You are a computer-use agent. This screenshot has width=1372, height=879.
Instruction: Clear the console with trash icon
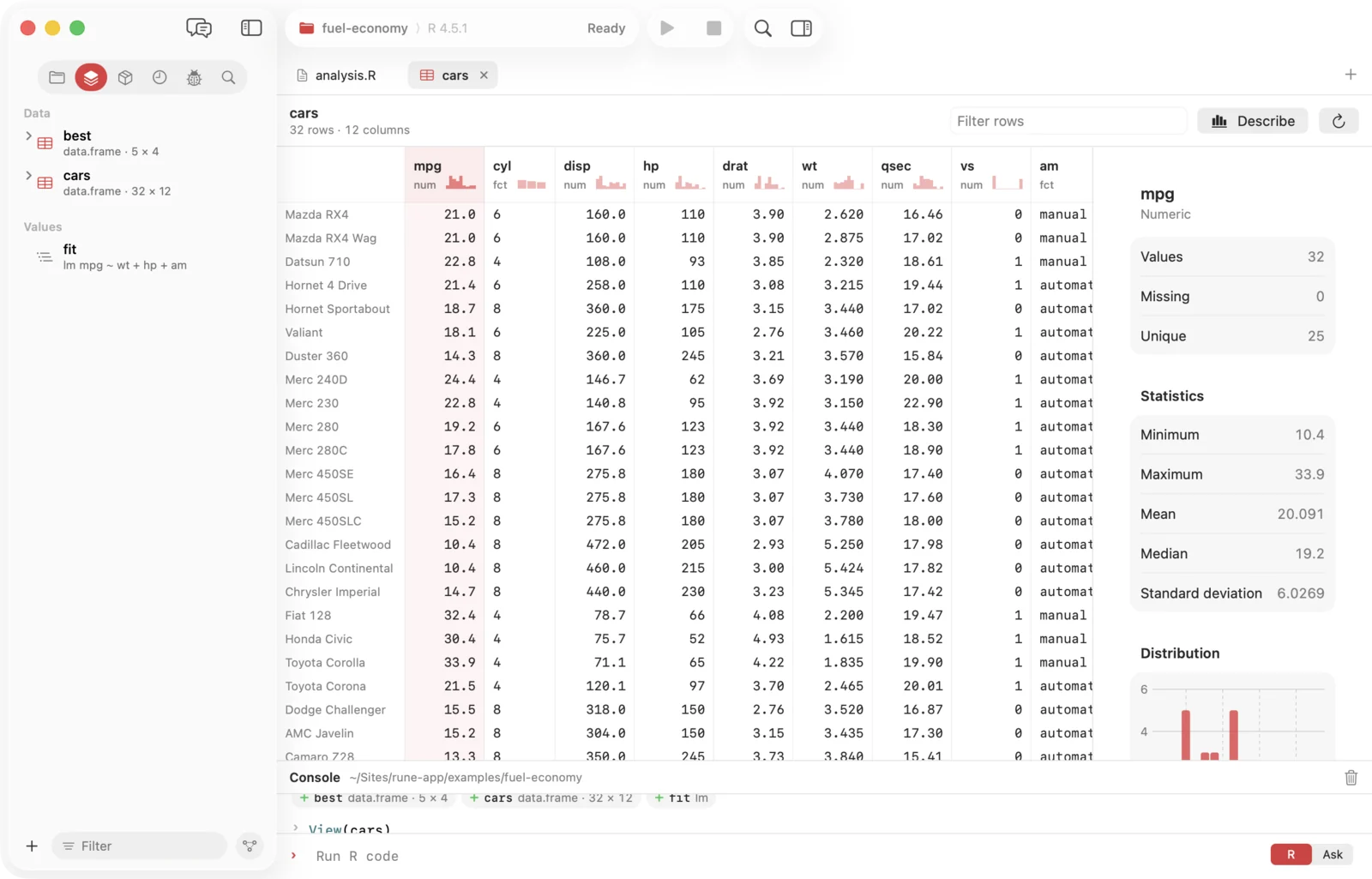click(x=1351, y=778)
